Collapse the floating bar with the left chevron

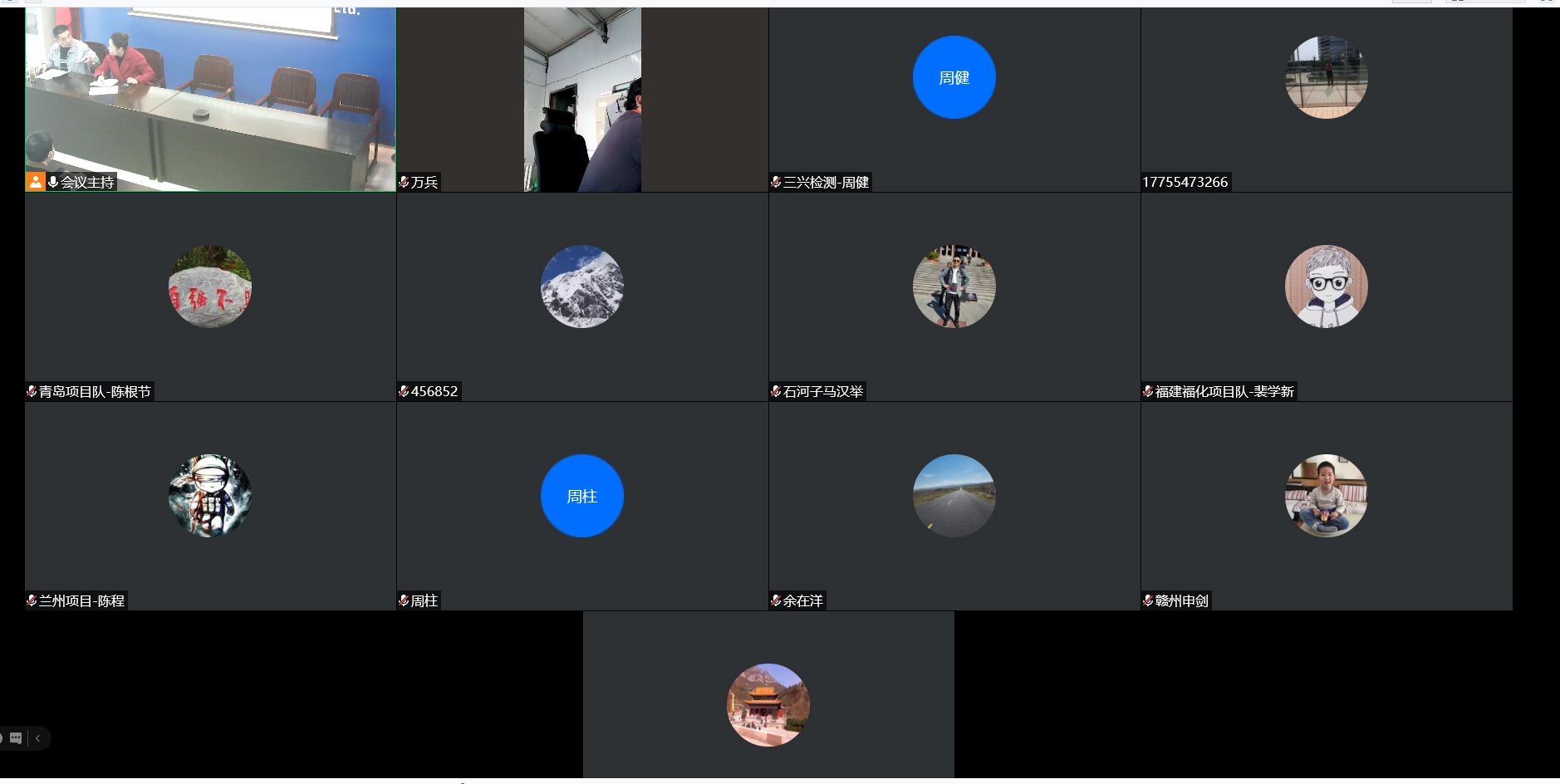click(37, 738)
